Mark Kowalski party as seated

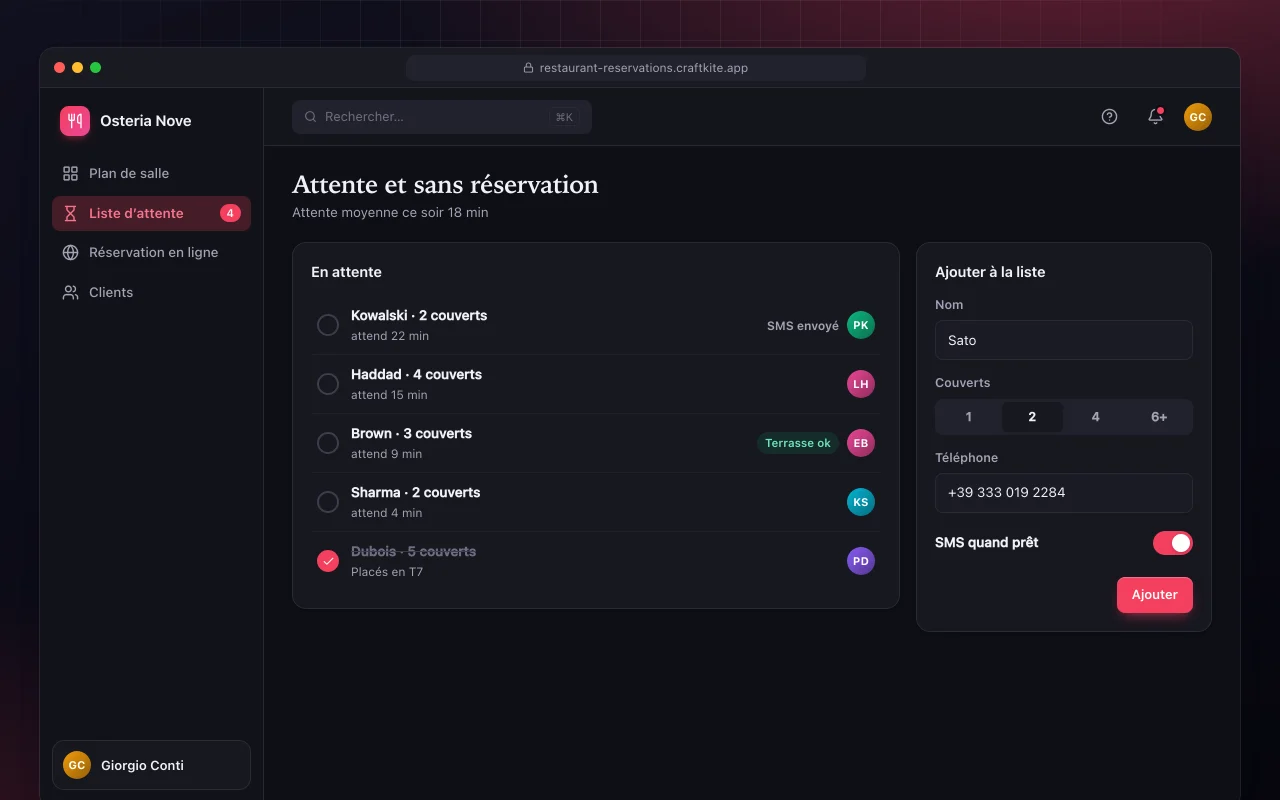(x=328, y=325)
